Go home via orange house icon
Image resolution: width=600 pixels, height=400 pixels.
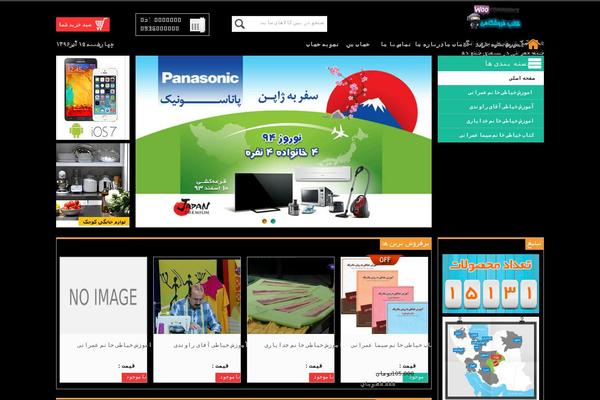coord(533,44)
